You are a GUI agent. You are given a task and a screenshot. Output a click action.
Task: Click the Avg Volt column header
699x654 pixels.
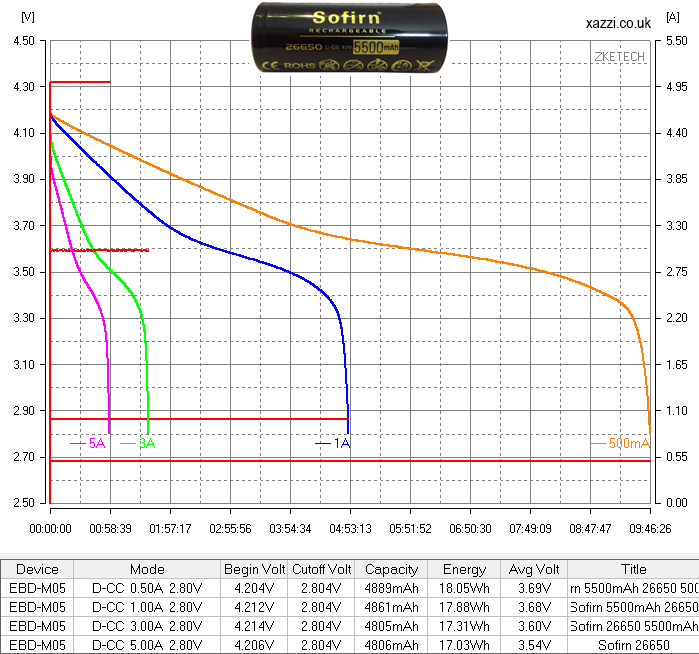click(x=534, y=569)
